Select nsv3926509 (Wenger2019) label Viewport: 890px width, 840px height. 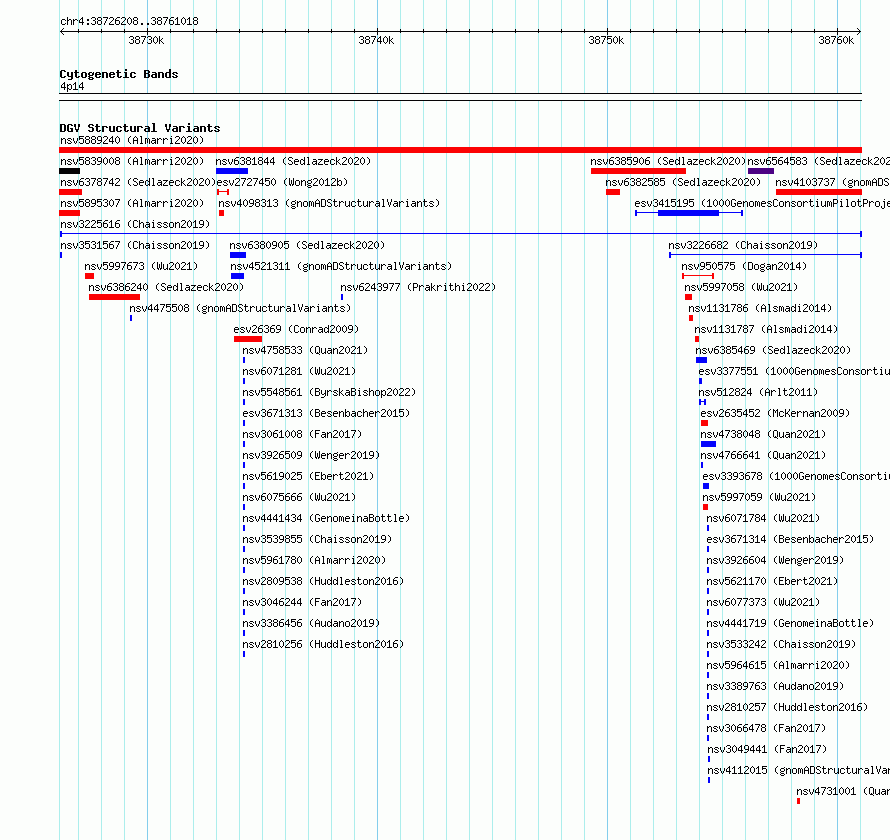tap(312, 455)
